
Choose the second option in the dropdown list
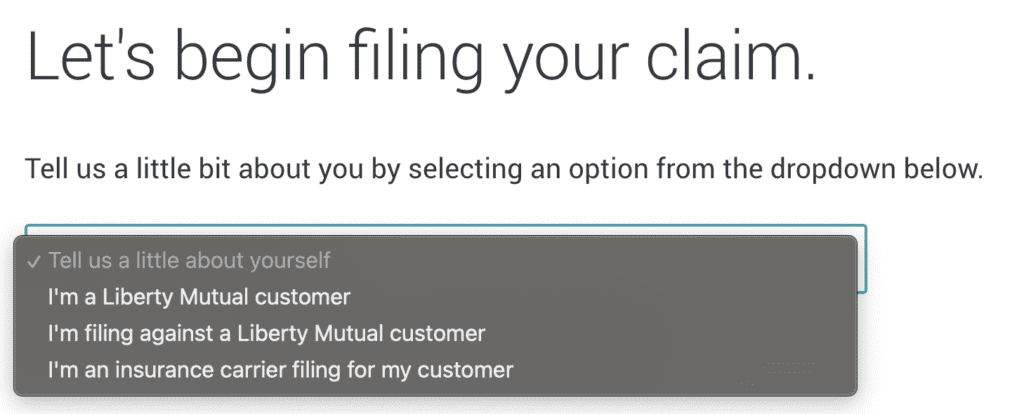pyautogui.click(x=199, y=297)
